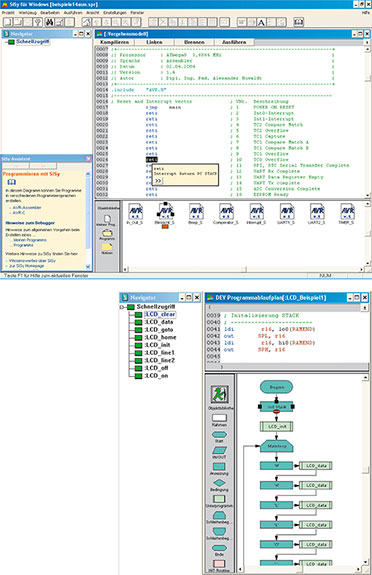372x575 pixels.
Task: Open the Ansicht menu
Action: point(93,12)
